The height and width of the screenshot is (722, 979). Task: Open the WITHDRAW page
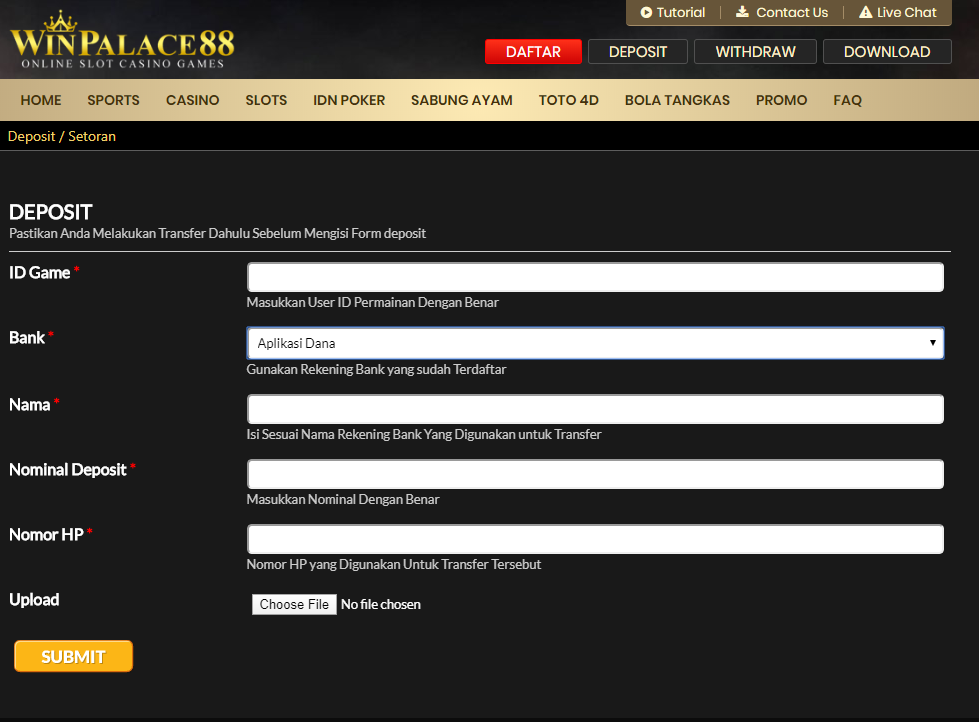click(755, 52)
